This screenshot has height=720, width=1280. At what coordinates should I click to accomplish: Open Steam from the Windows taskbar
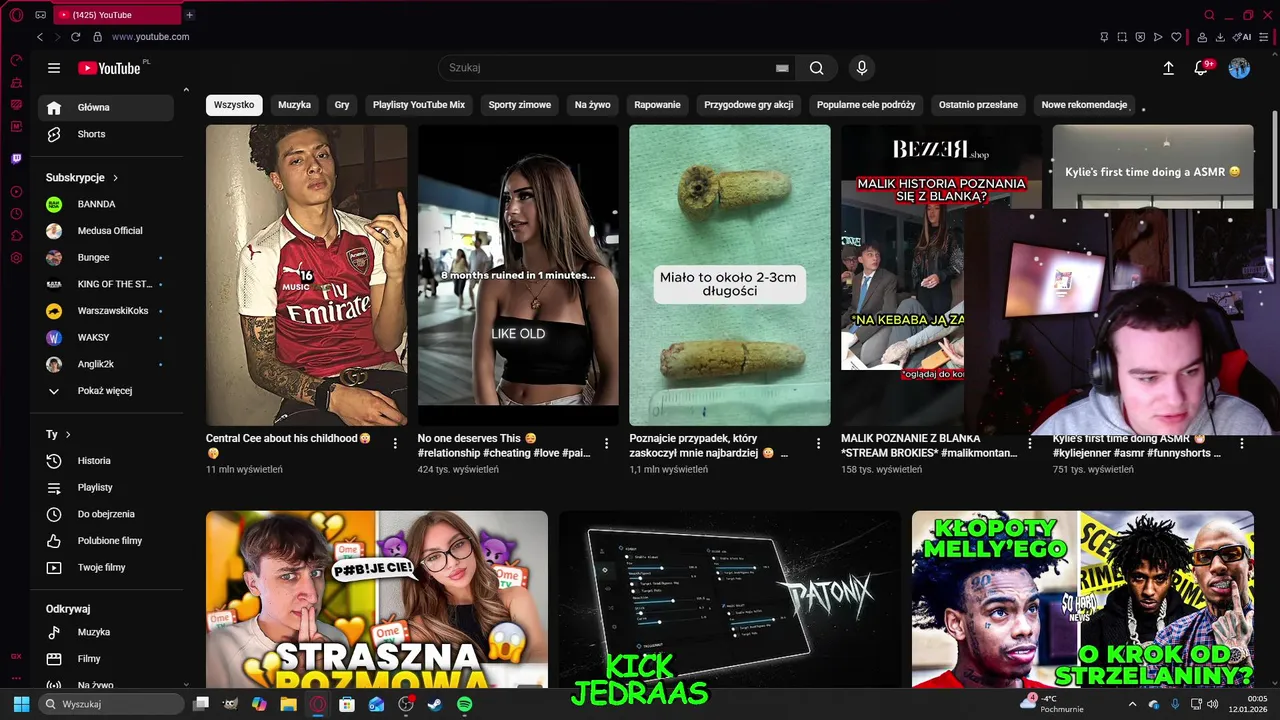click(435, 704)
